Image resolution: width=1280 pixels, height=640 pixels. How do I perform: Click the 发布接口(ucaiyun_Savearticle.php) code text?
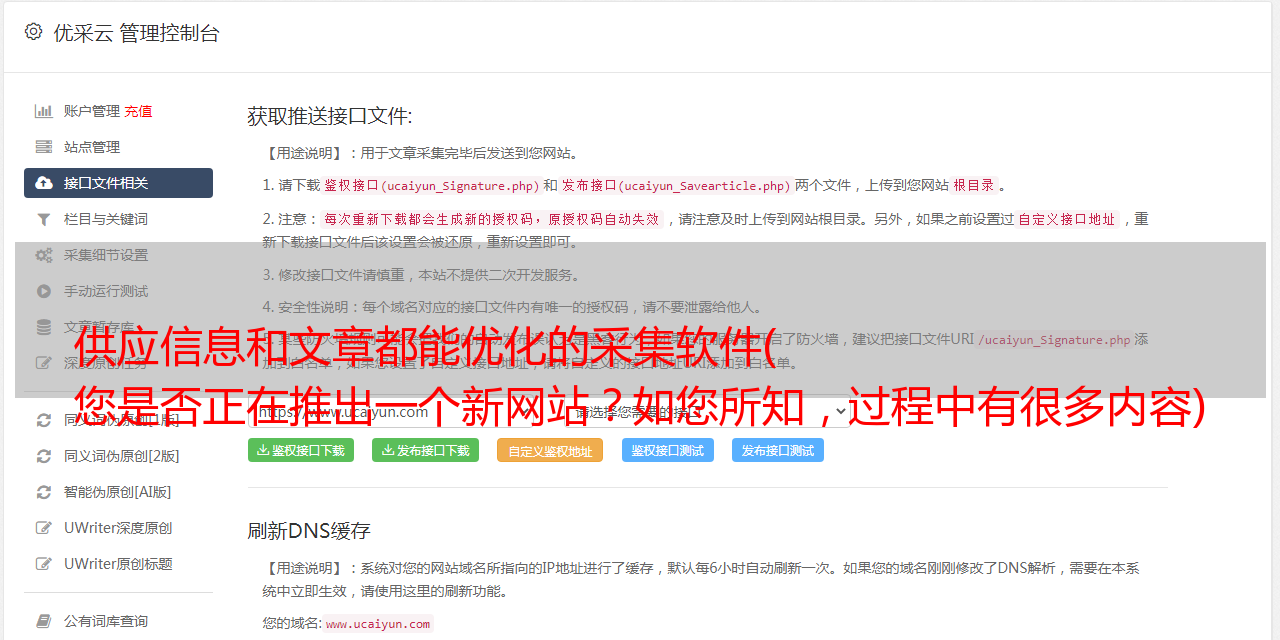676,185
